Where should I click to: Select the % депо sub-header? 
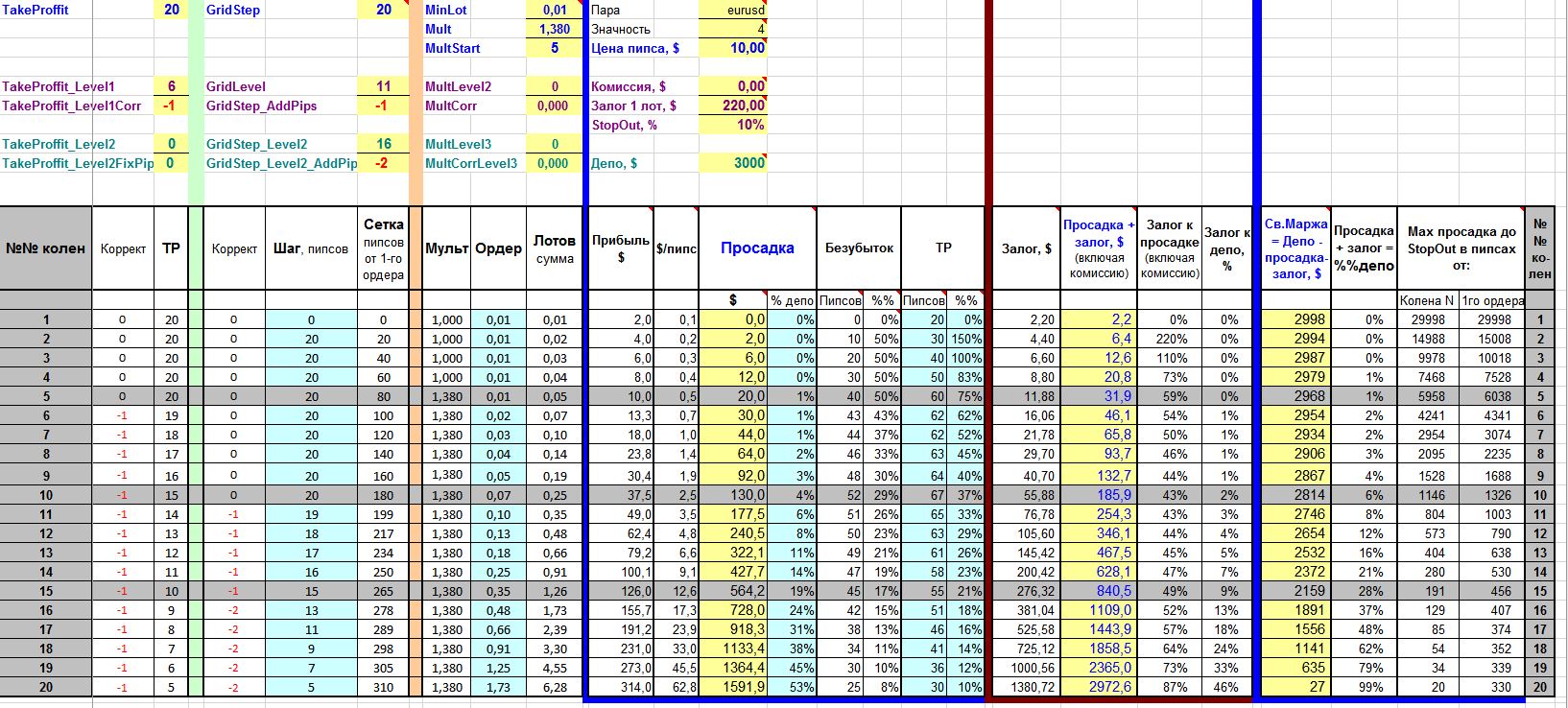[792, 300]
